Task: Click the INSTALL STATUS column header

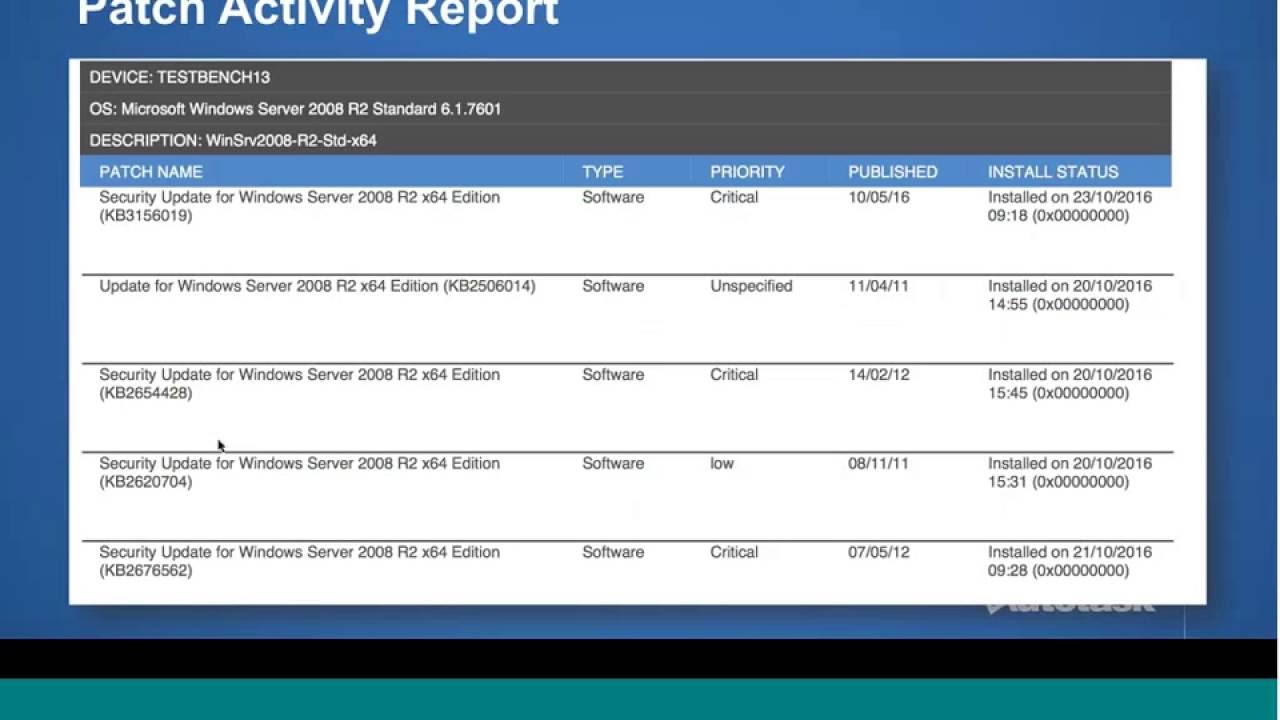Action: pos(1053,172)
